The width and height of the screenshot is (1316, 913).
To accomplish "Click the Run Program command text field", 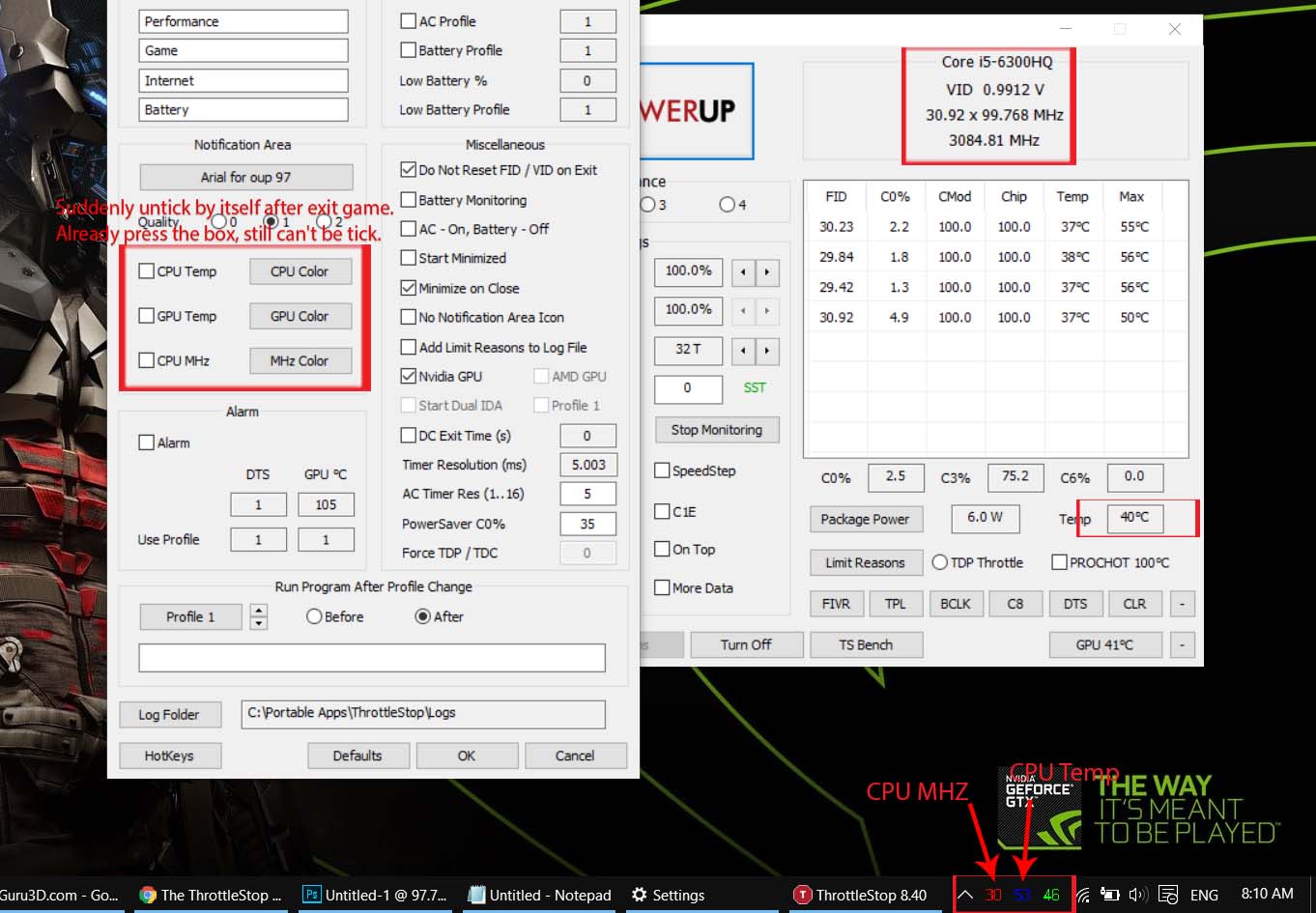I will (x=372, y=658).
